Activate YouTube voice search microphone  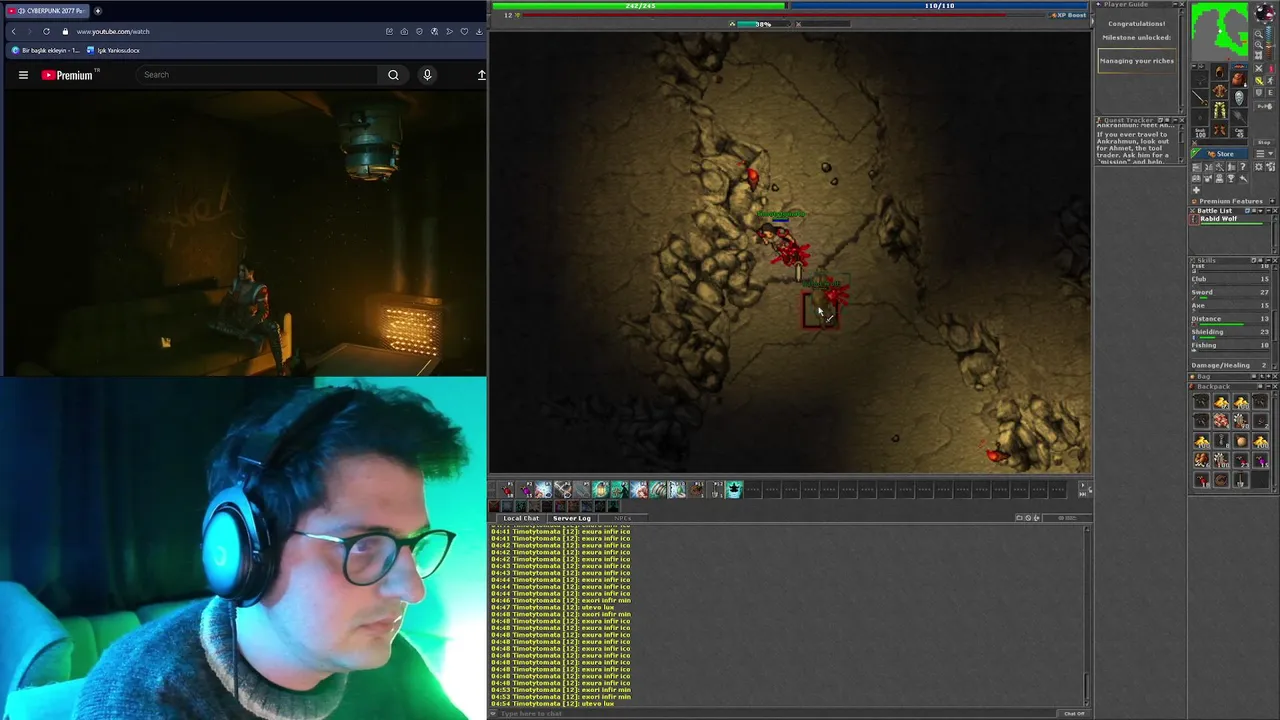point(427,74)
